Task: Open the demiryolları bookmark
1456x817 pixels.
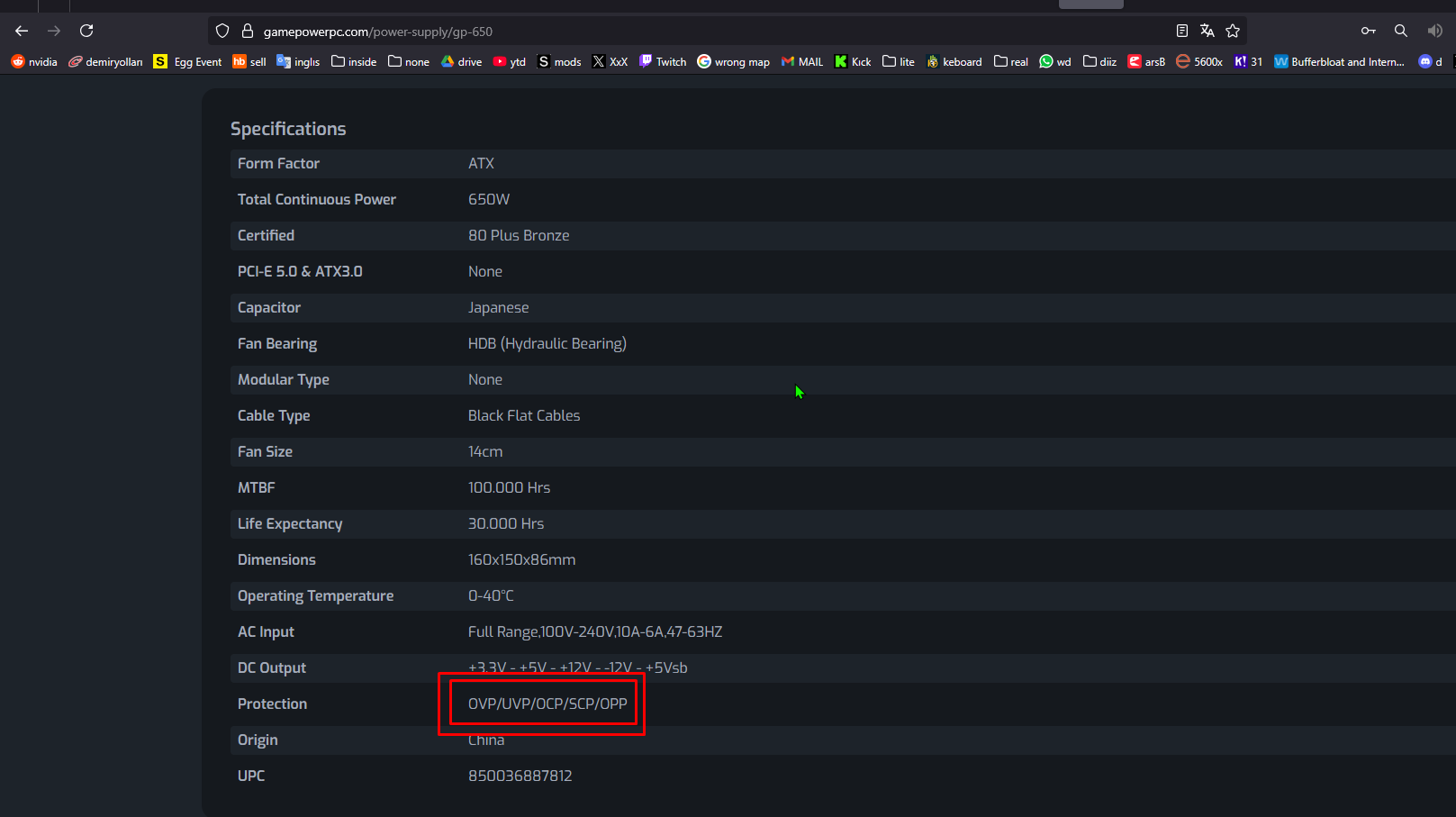Action: click(106, 61)
